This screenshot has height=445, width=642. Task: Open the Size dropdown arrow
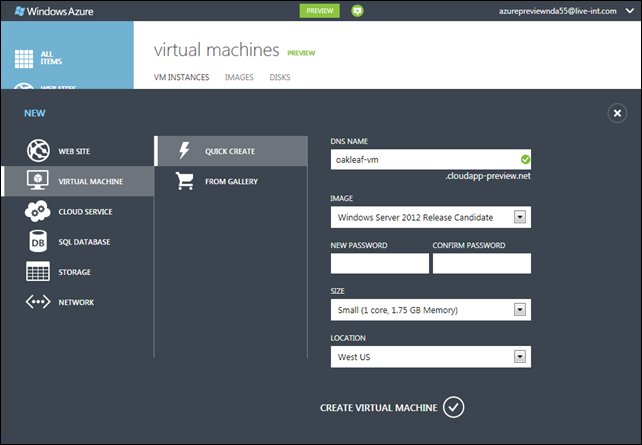520,310
